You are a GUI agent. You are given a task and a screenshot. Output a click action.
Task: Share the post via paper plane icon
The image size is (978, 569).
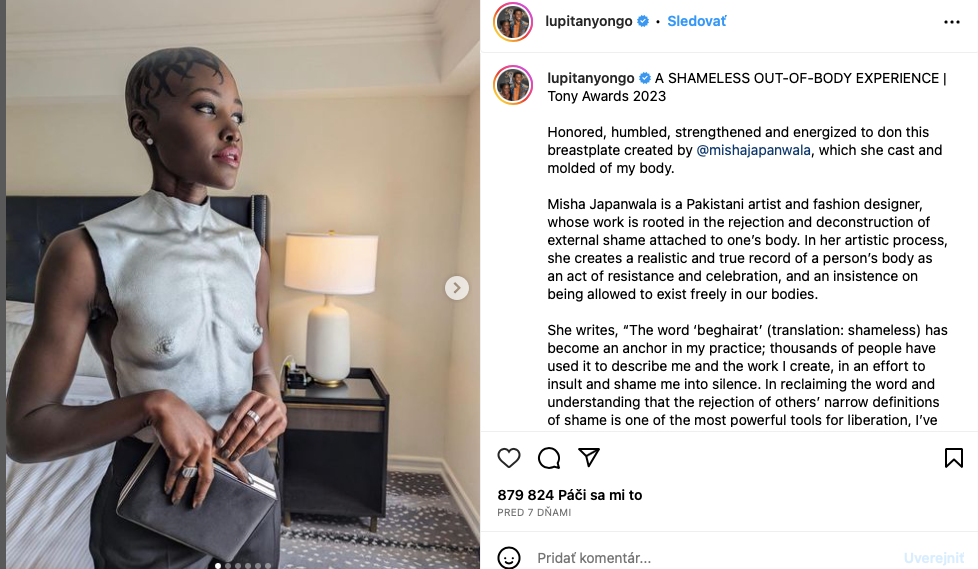click(589, 457)
